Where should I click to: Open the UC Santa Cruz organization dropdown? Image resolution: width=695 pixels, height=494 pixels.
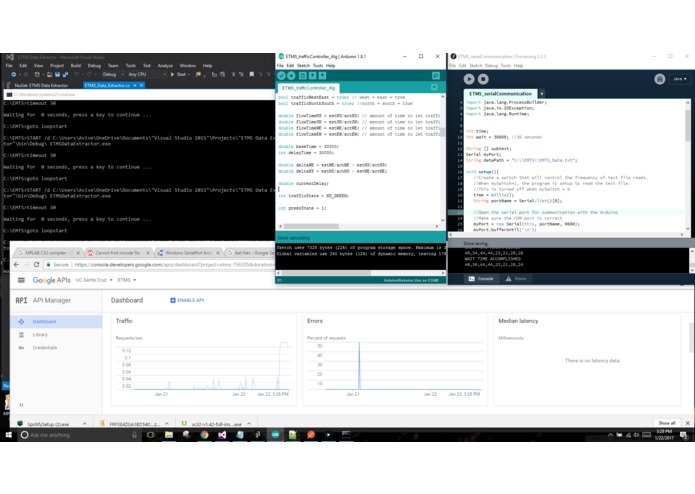(94, 280)
